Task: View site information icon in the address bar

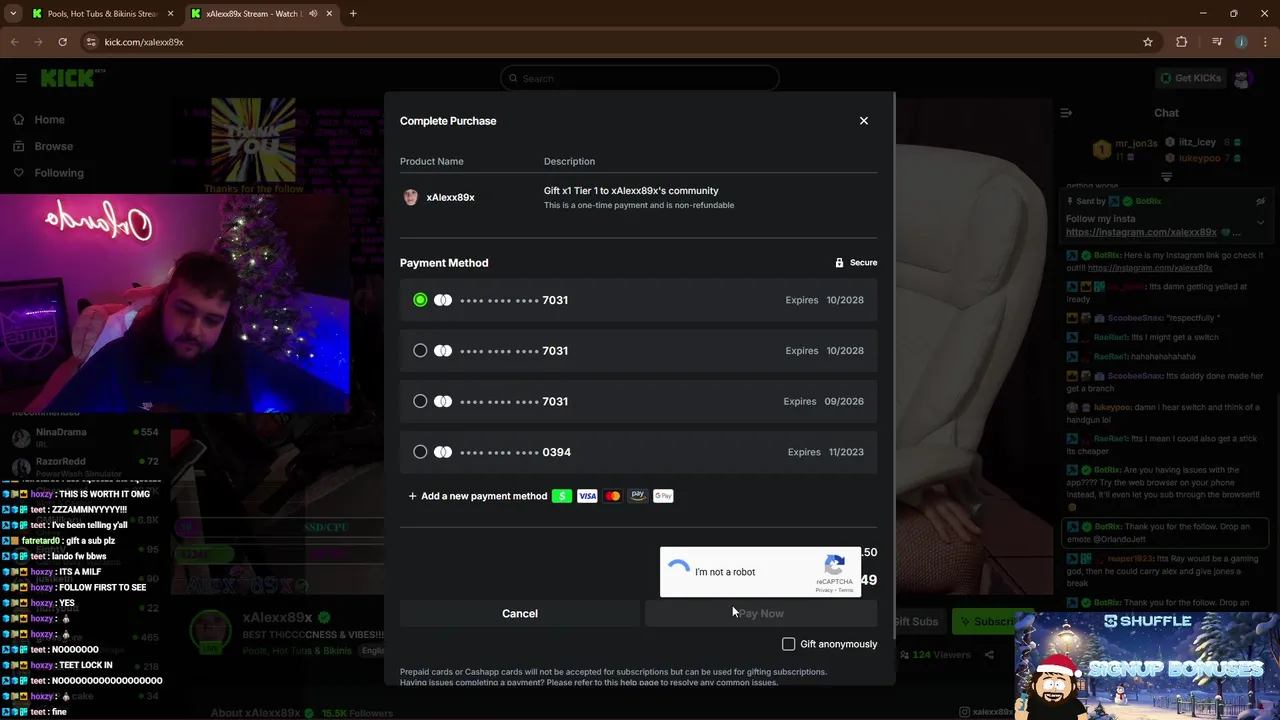Action: point(91,42)
